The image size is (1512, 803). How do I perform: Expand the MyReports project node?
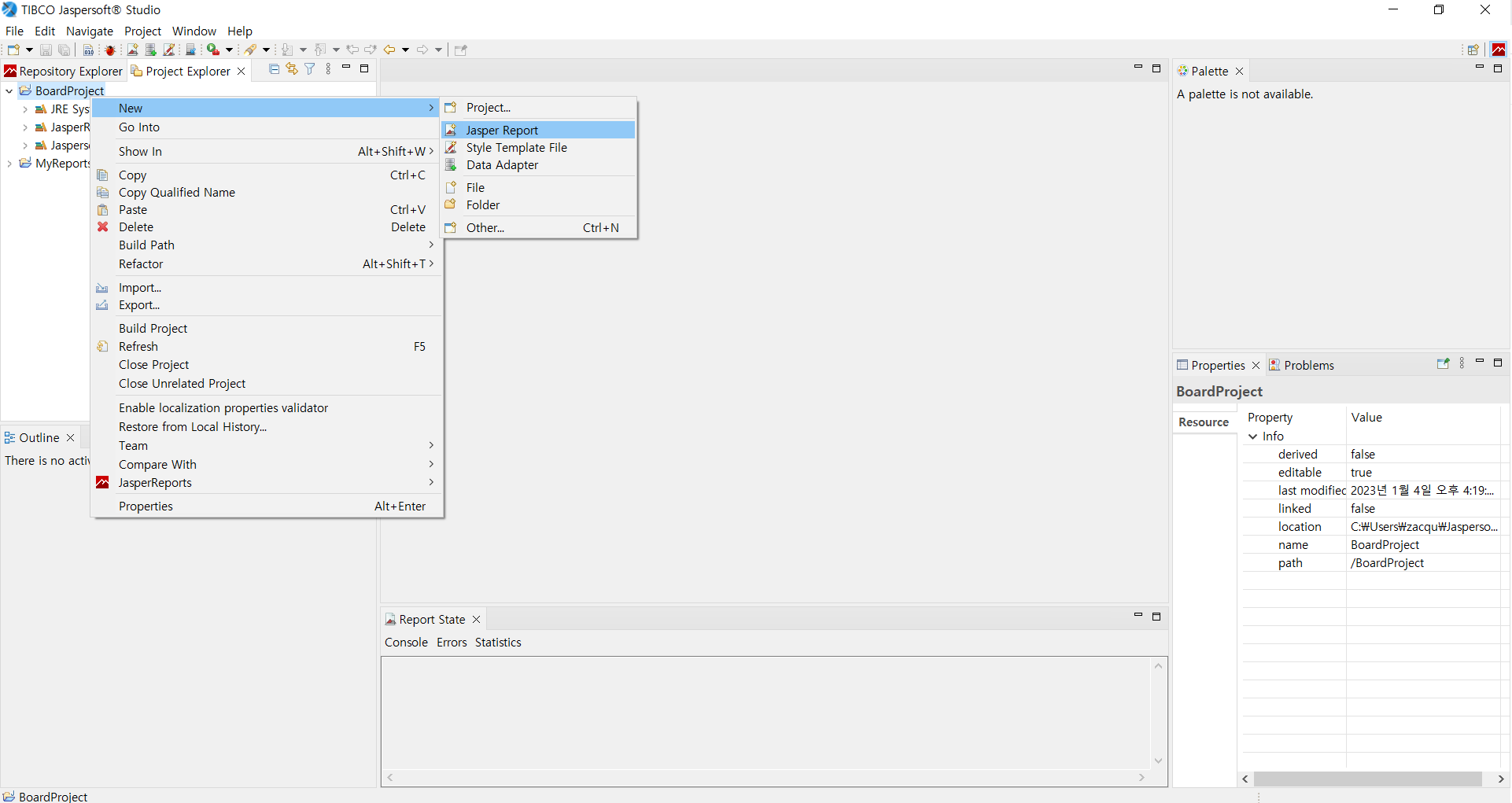click(x=9, y=164)
